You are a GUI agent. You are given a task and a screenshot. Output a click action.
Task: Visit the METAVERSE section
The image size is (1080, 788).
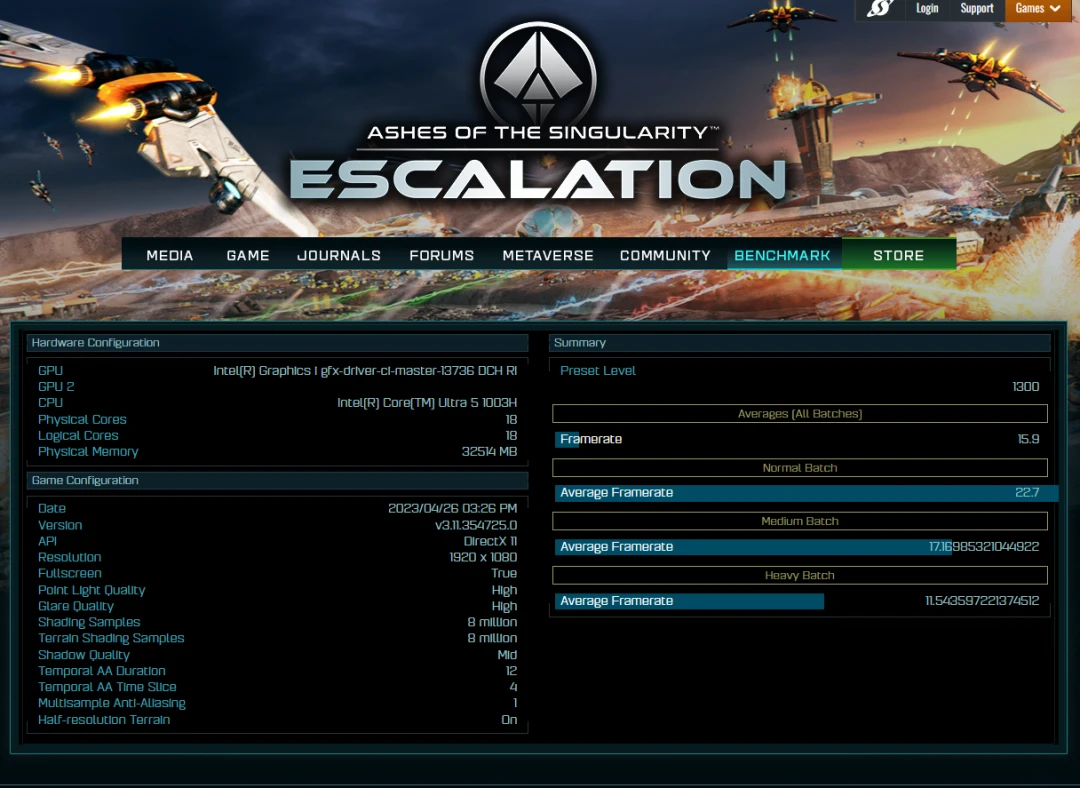pyautogui.click(x=548, y=256)
